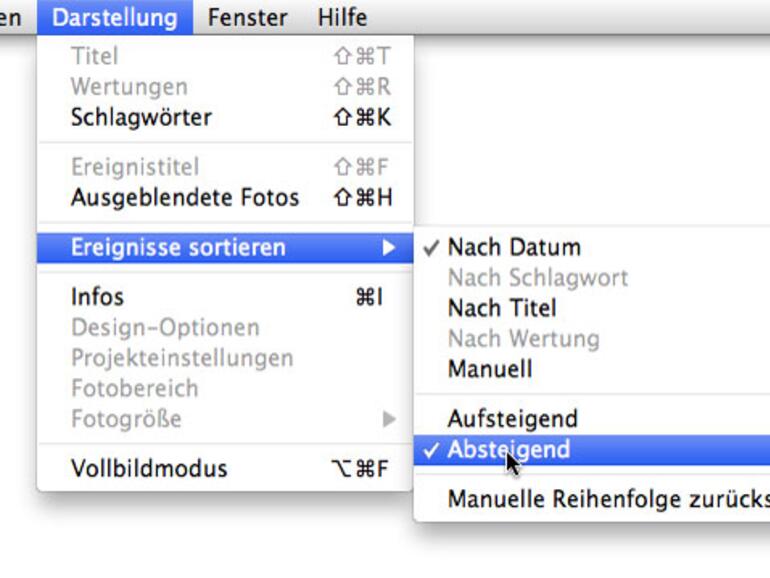770x578 pixels.
Task: Open the Hilfe menu
Action: click(342, 17)
